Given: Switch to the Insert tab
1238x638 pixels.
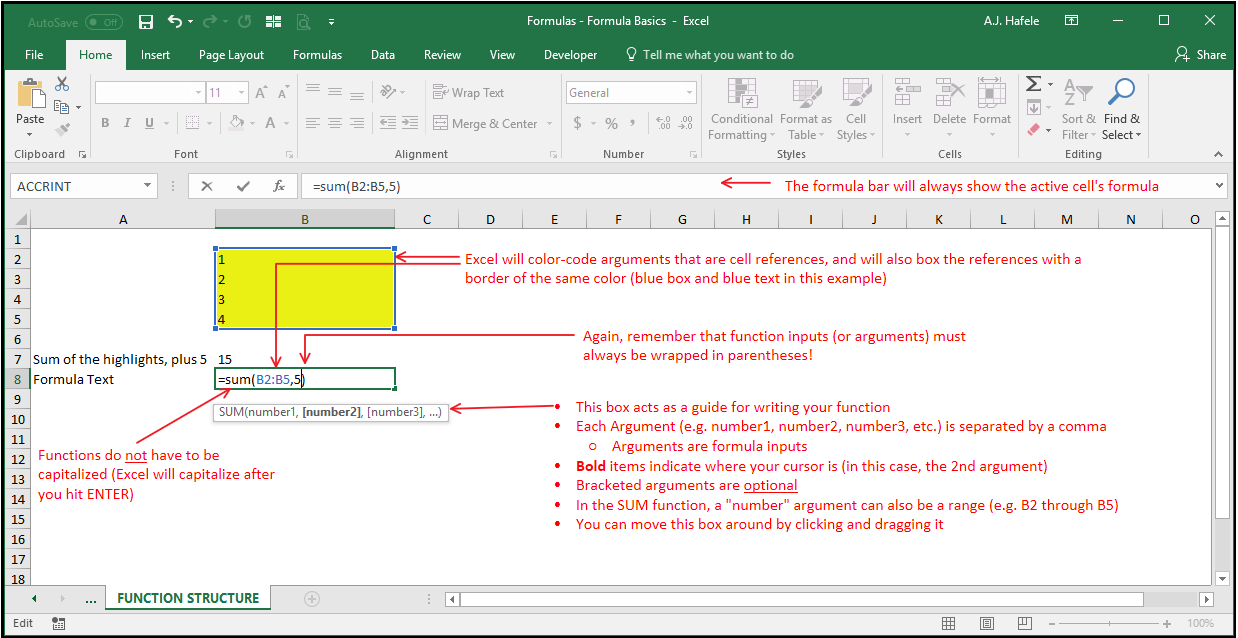Looking at the screenshot, I should [x=155, y=55].
